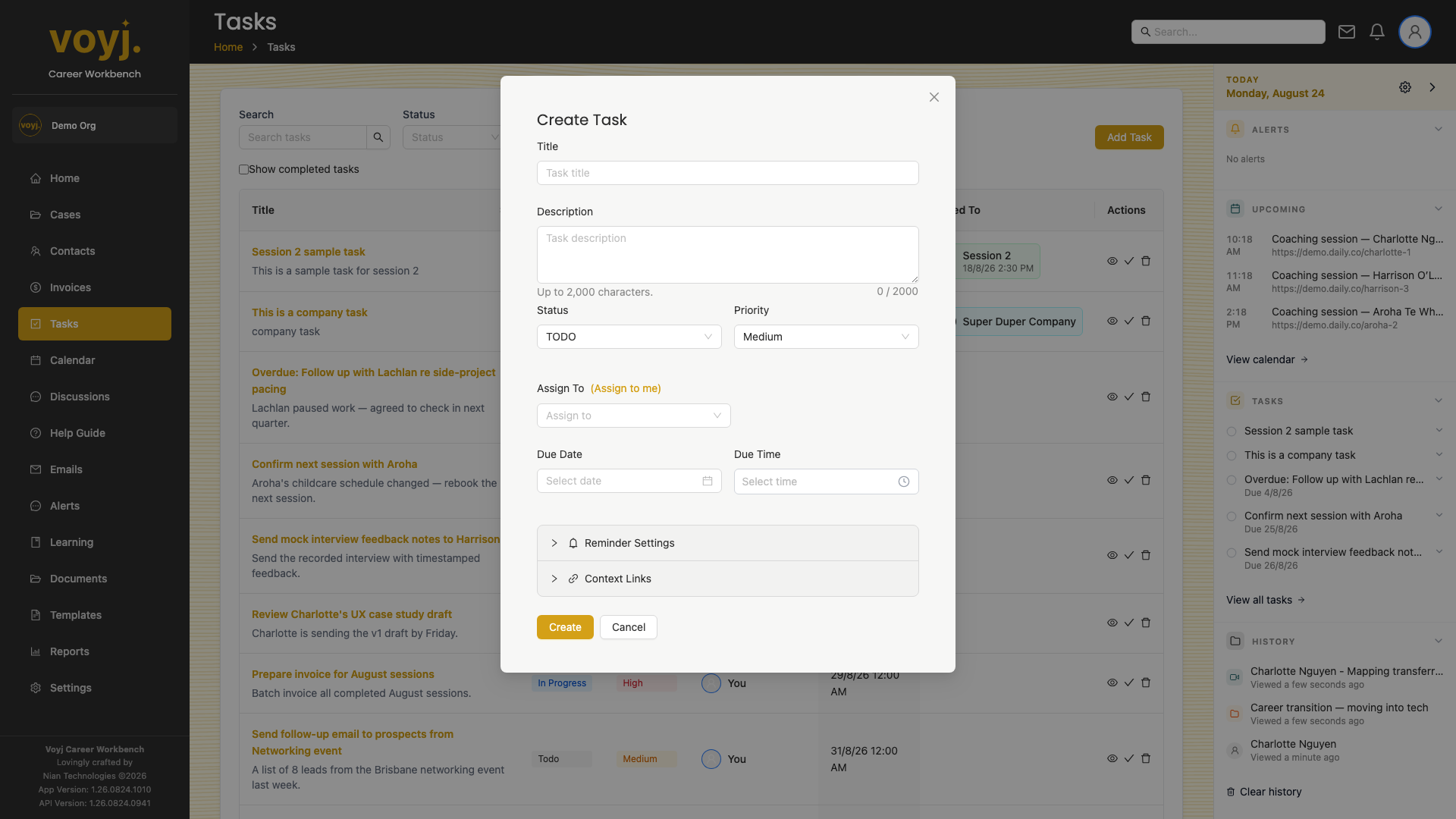Screen dimensions: 1456x819
Task: Check off Session 2 sample task in sidebar
Action: (1232, 431)
